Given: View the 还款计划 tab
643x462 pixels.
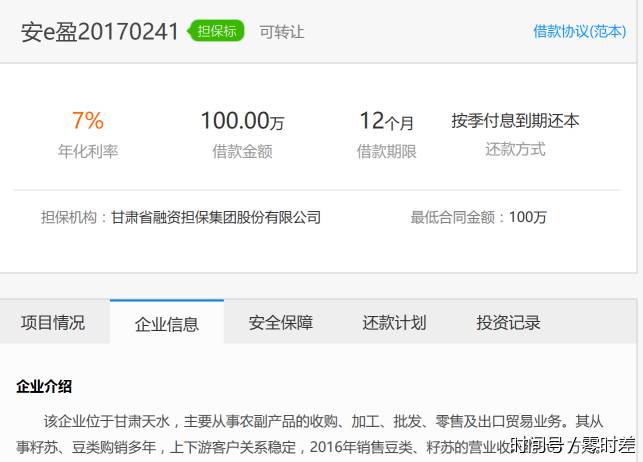Looking at the screenshot, I should [394, 323].
